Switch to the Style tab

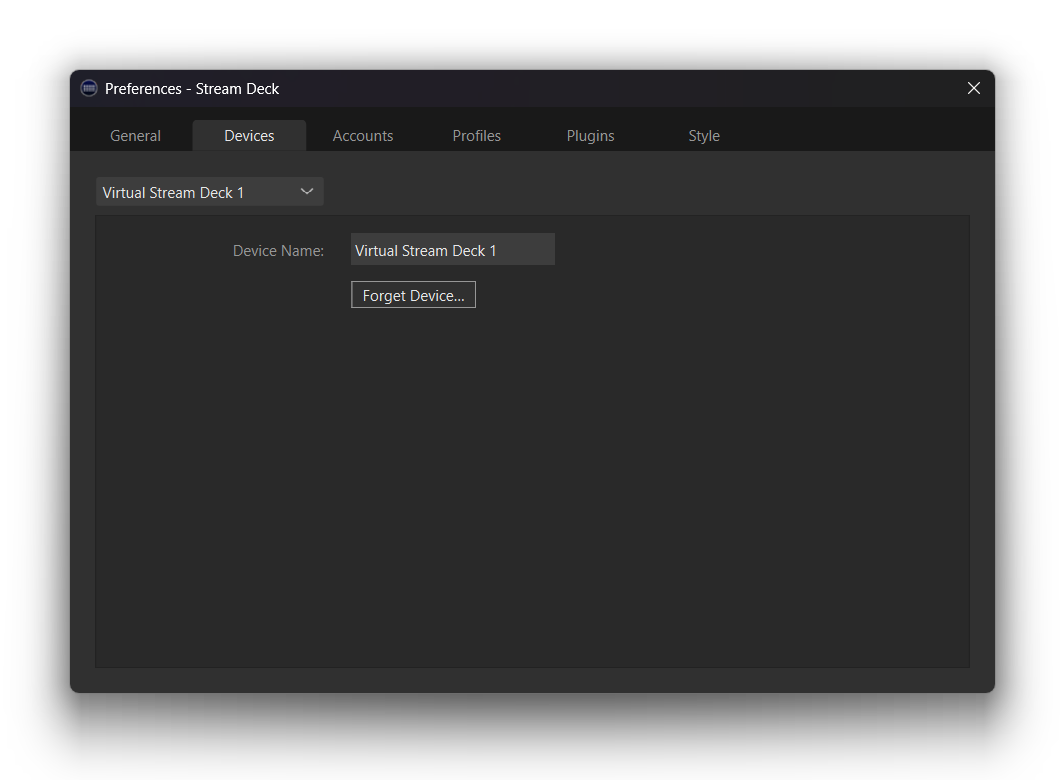[x=704, y=136]
